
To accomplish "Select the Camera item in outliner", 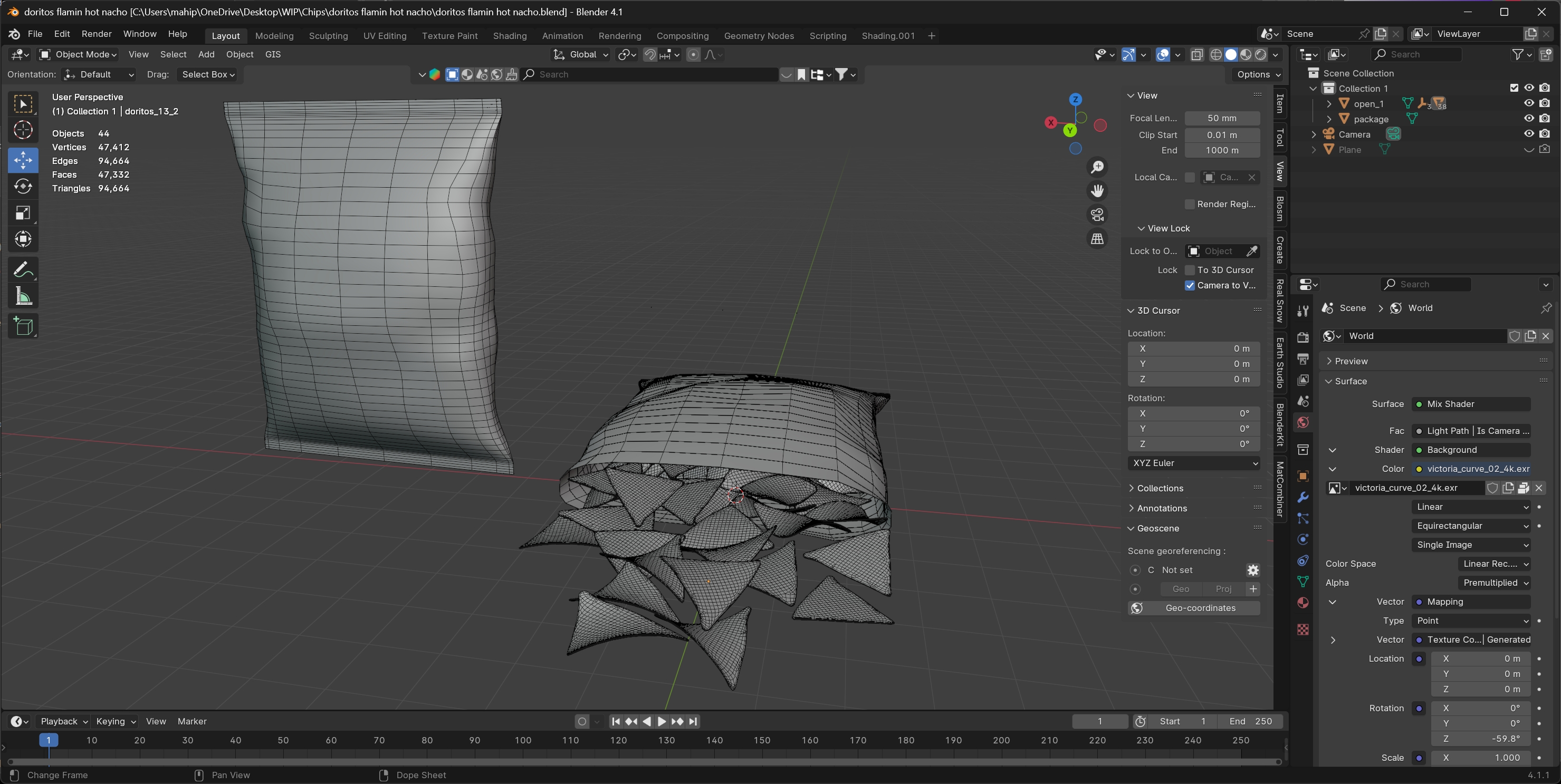I will click(x=1354, y=134).
